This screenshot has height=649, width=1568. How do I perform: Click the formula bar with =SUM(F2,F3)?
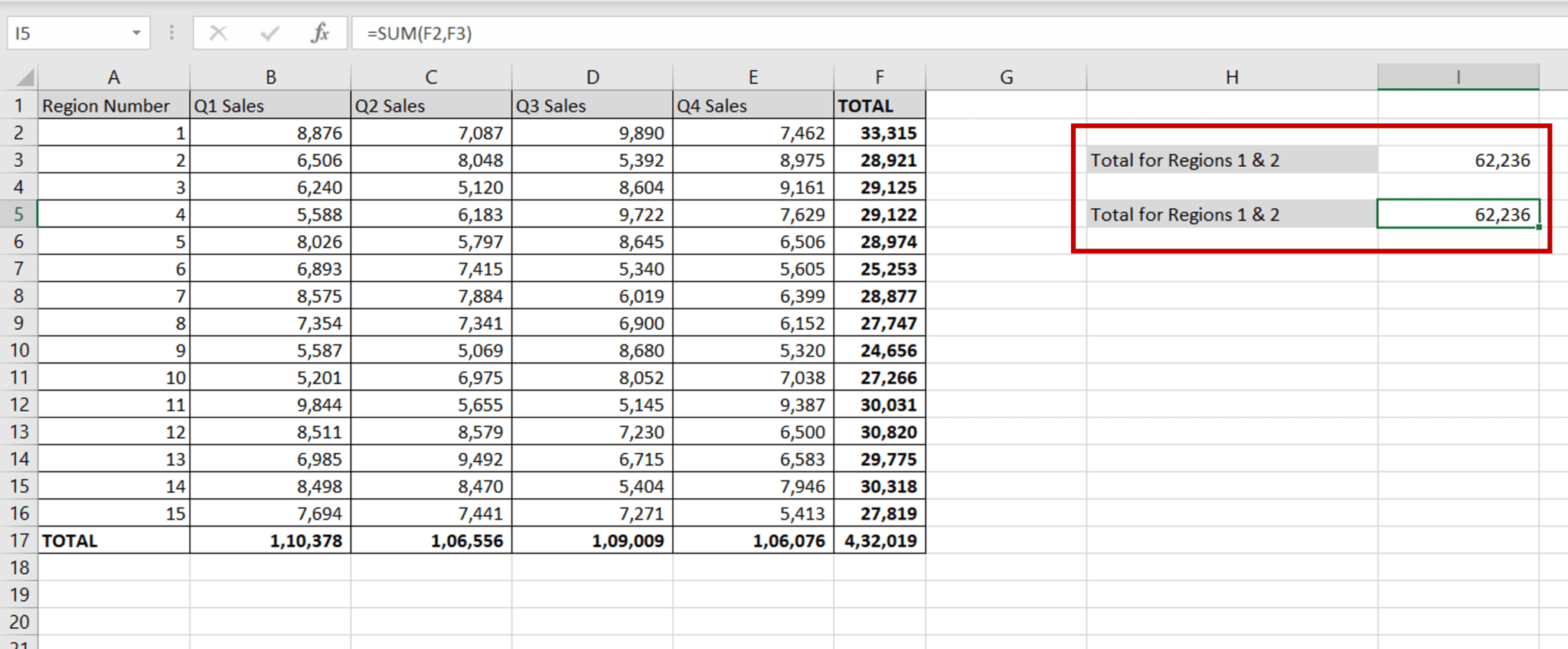(959, 34)
